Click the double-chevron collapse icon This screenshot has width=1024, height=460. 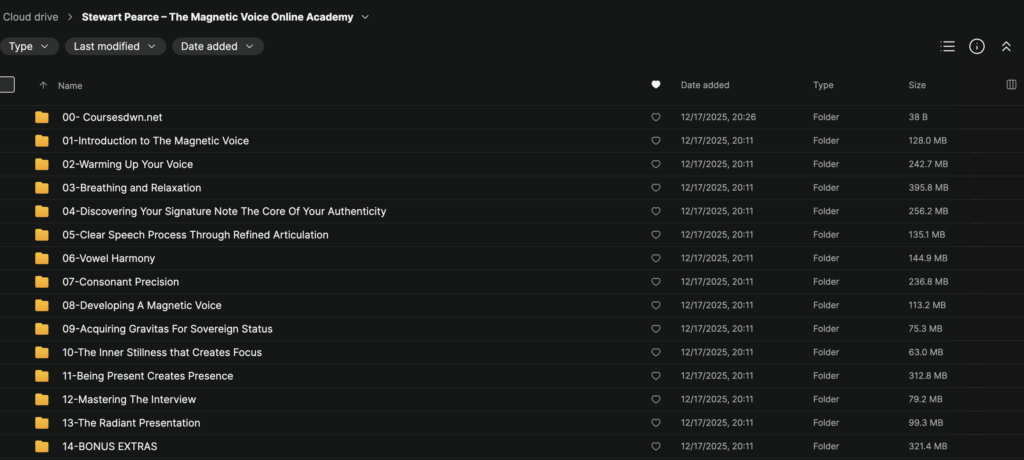click(x=1006, y=46)
